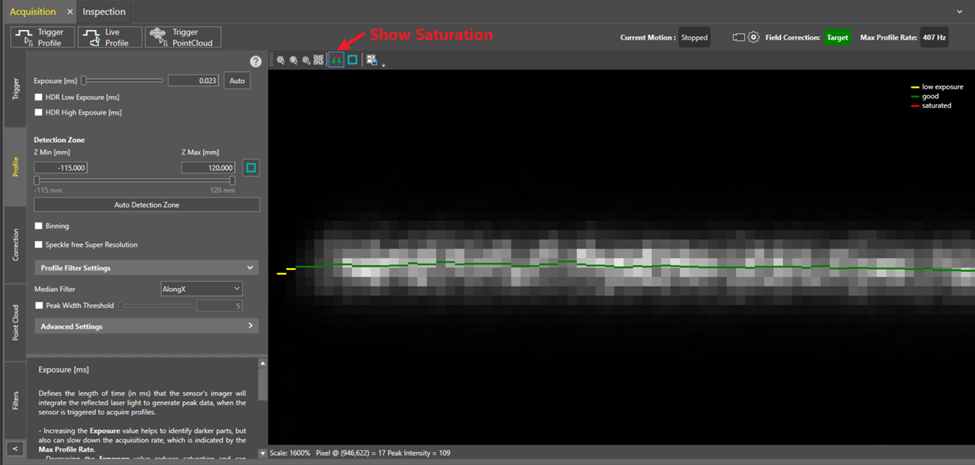Open the Median Filter AlongX dropdown

click(201, 289)
